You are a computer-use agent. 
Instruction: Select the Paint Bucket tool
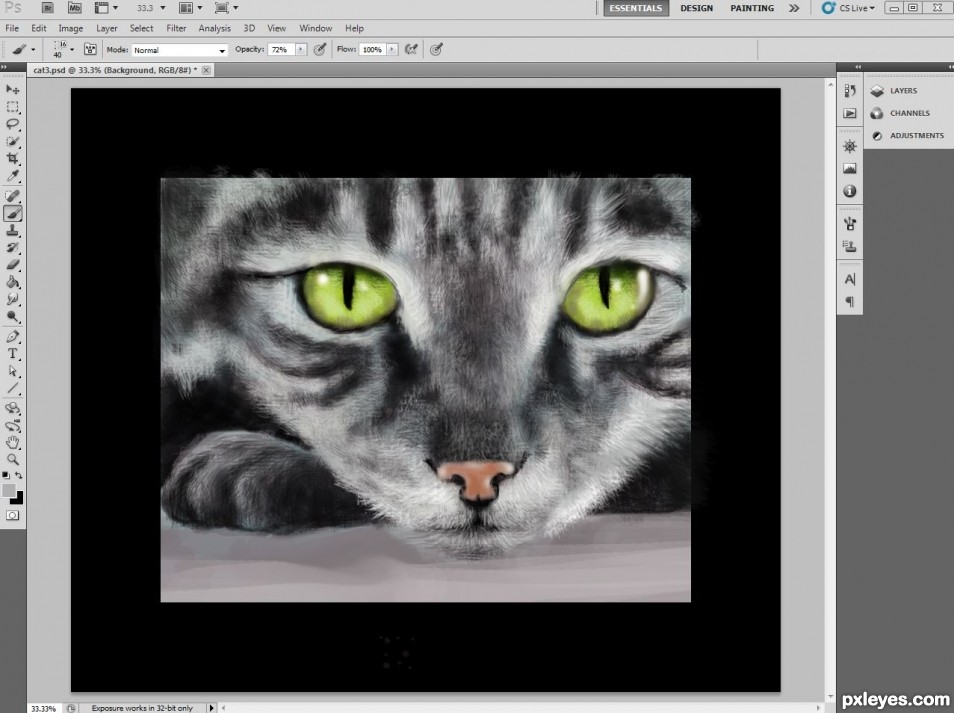coord(13,282)
